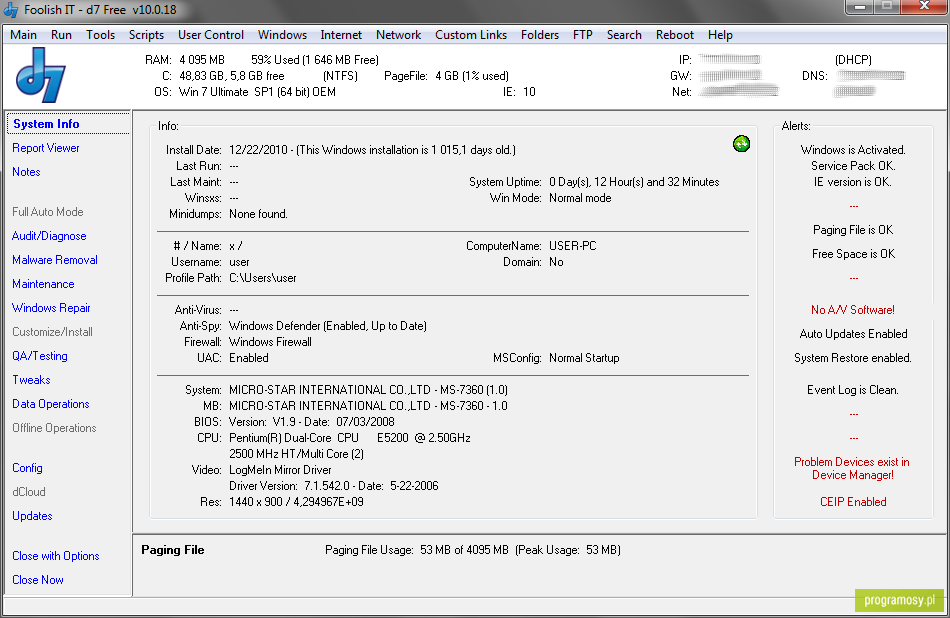Open the FTP menu
Viewport: 950px width, 618px height.
[x=583, y=35]
